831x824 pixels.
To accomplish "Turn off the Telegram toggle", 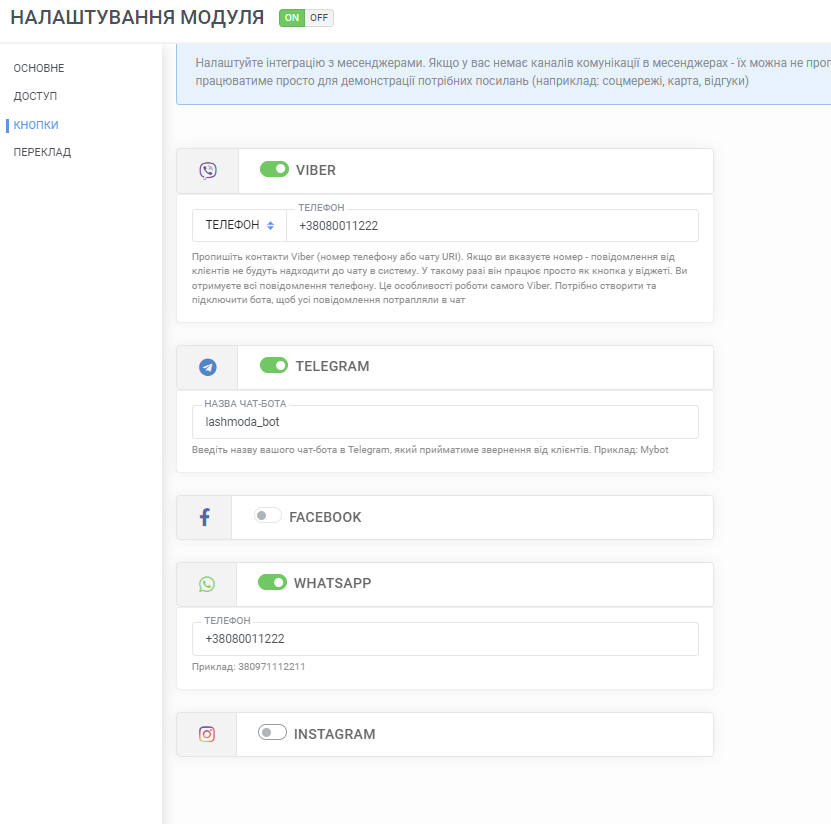I will click(x=274, y=365).
